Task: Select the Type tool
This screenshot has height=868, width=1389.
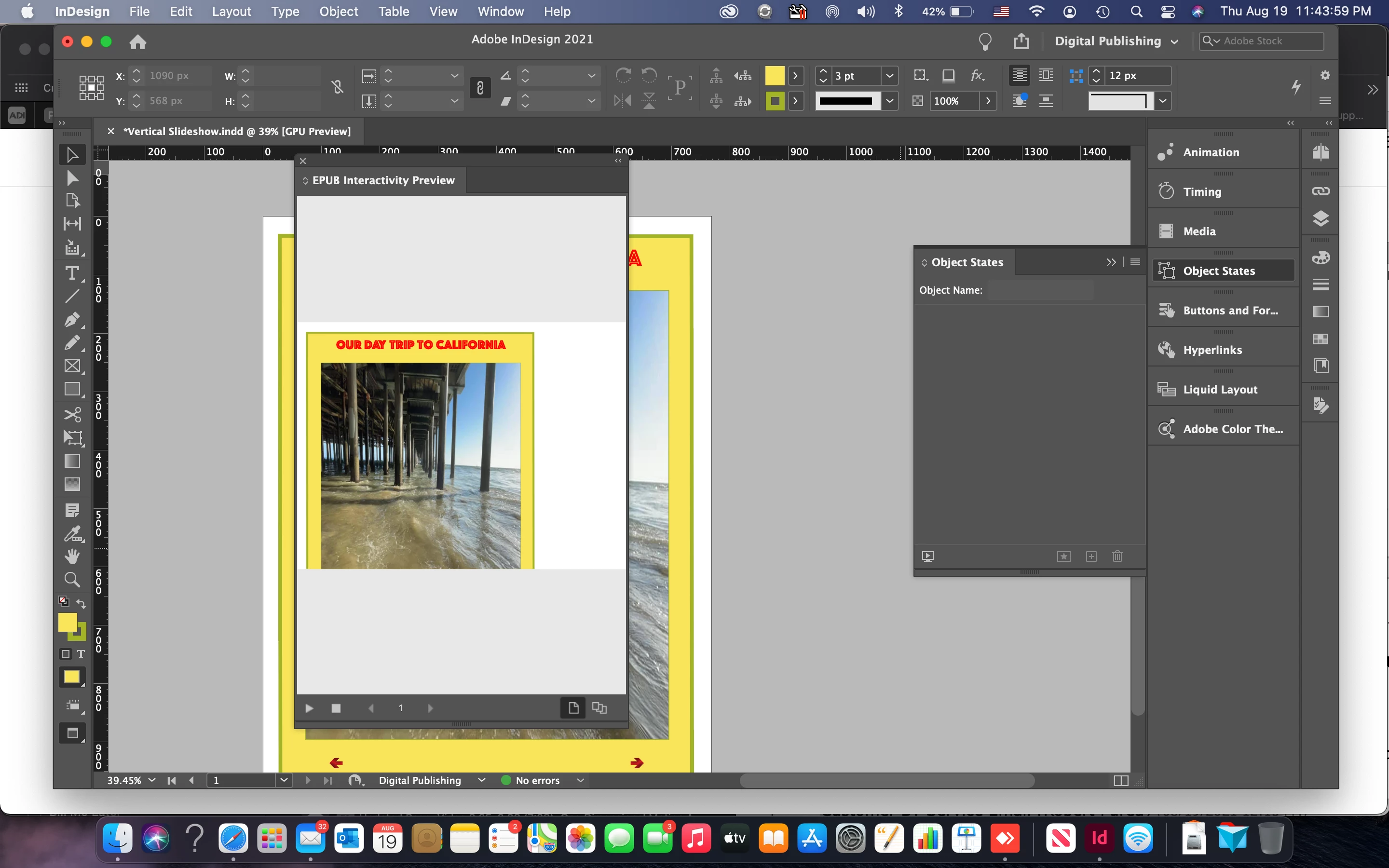Action: point(72,273)
